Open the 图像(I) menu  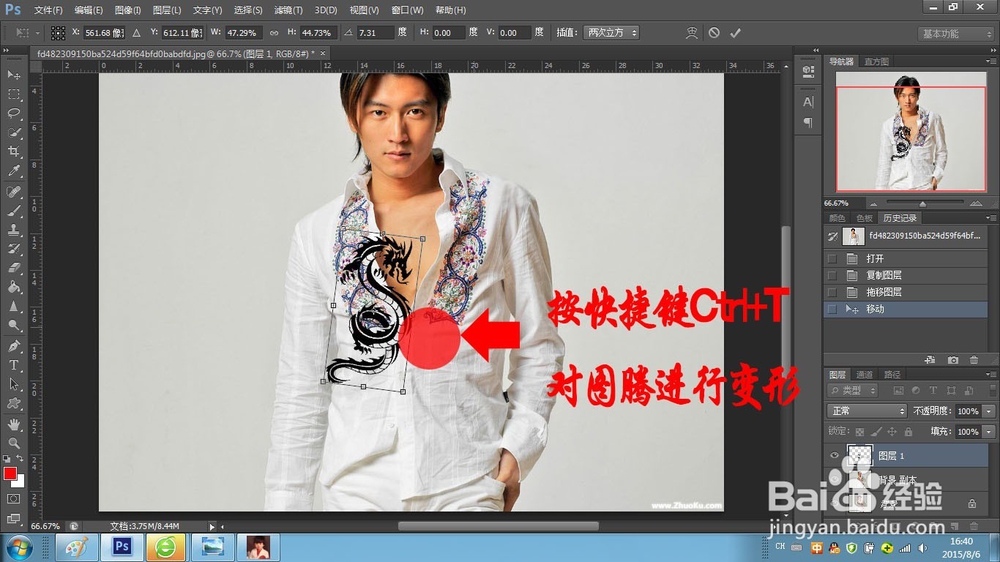pos(128,10)
